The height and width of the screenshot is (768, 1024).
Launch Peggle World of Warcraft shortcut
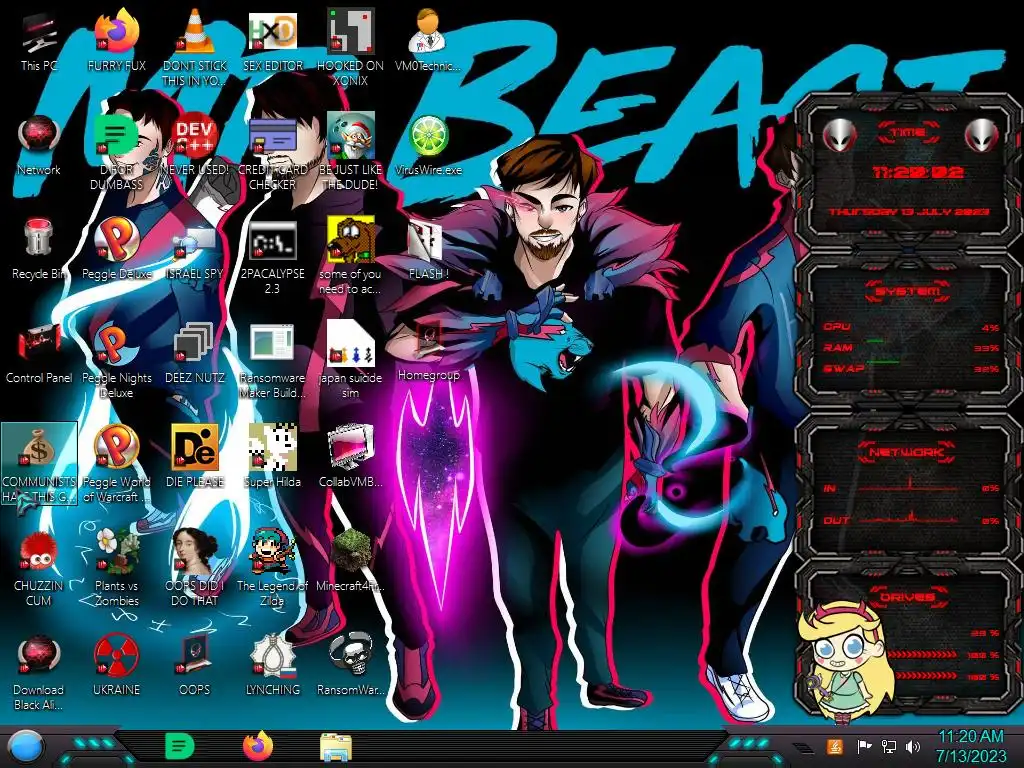pyautogui.click(x=116, y=464)
